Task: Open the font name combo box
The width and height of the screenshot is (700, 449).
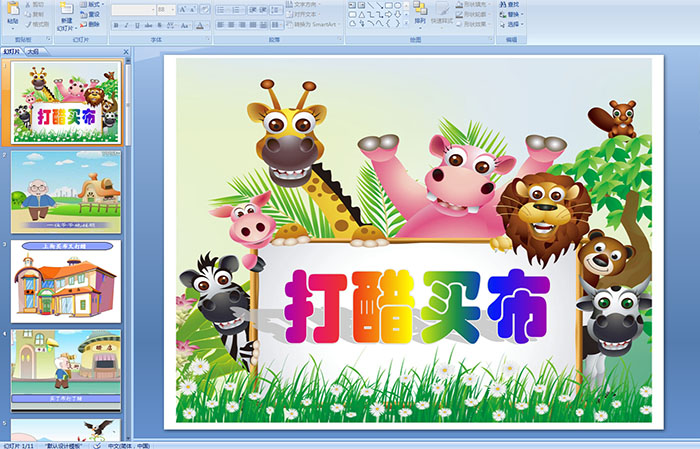Action: pyautogui.click(x=133, y=9)
